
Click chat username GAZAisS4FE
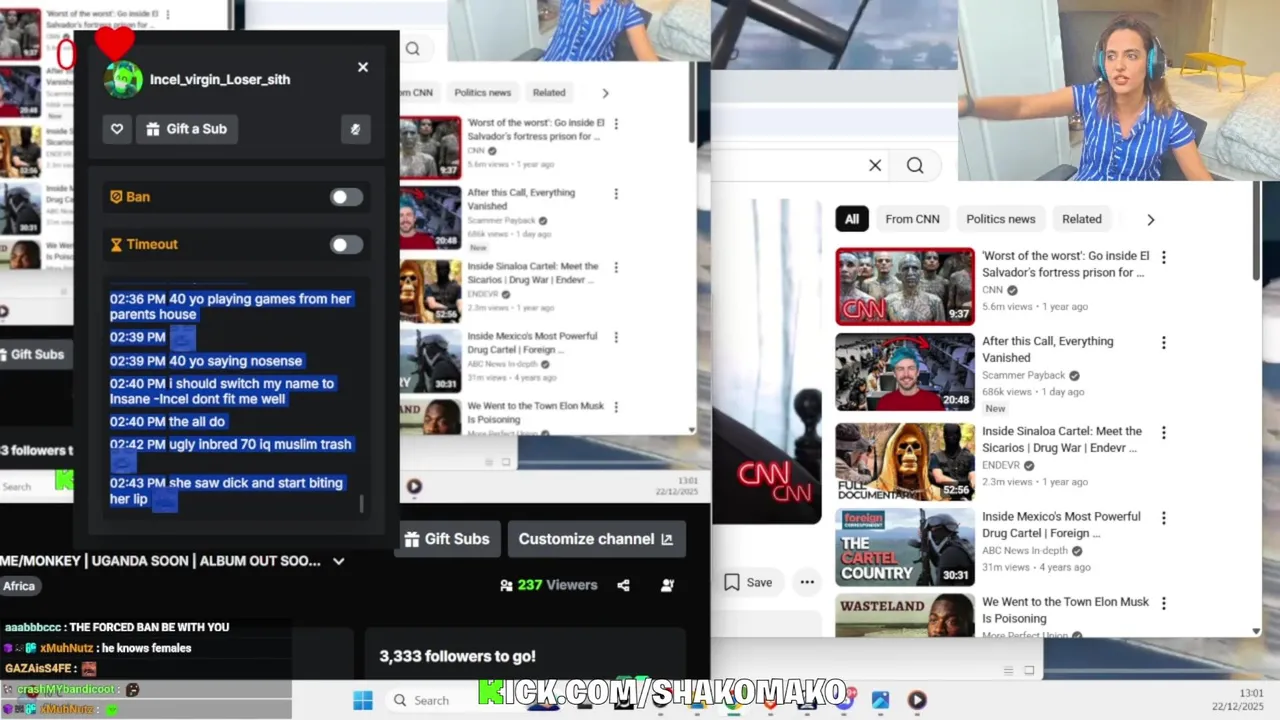click(x=39, y=668)
